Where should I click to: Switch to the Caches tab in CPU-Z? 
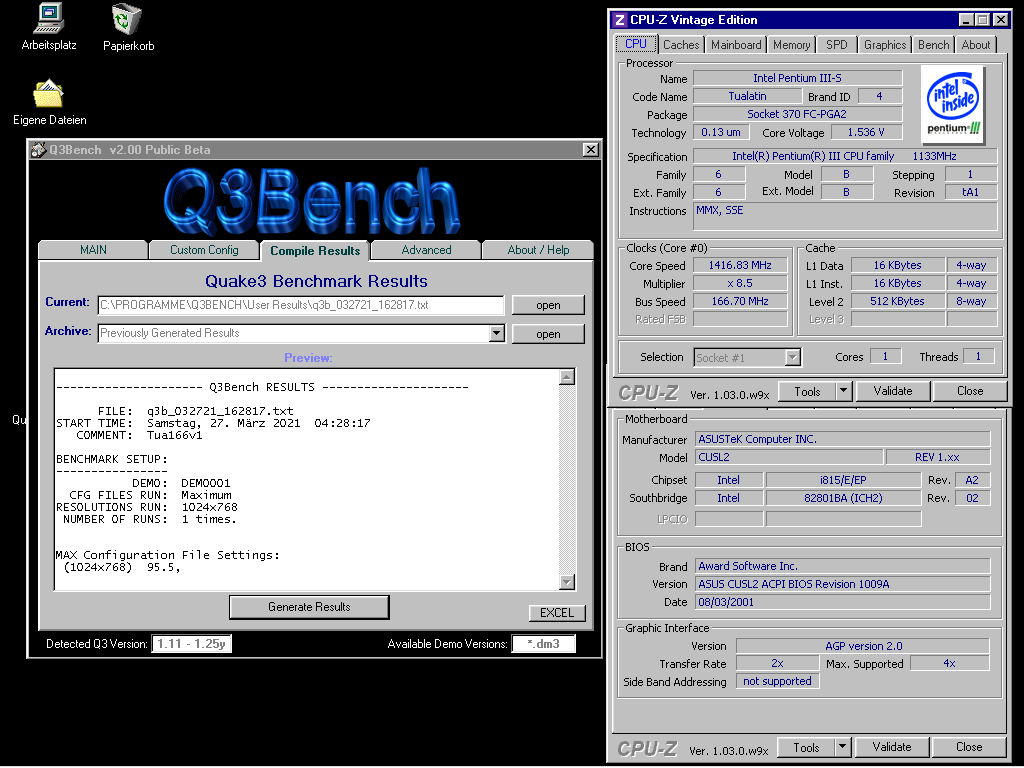[680, 45]
